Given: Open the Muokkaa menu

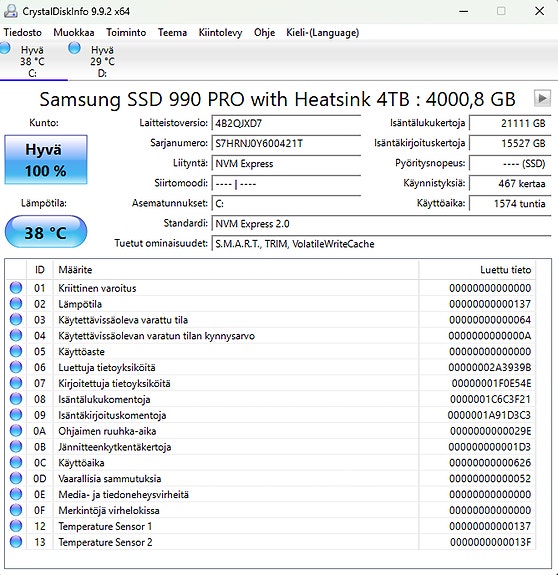Looking at the screenshot, I should (74, 32).
